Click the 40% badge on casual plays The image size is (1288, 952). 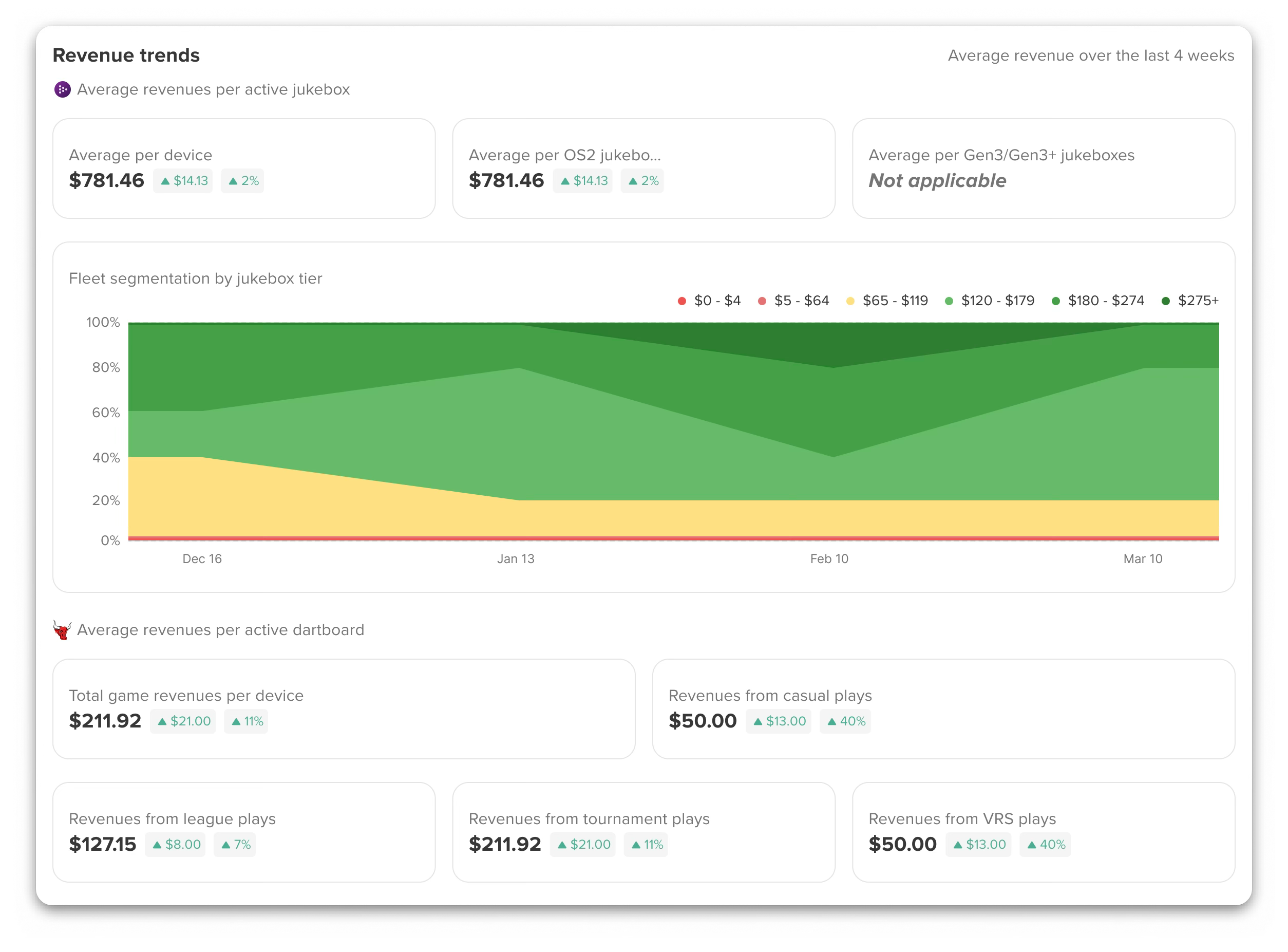(845, 721)
